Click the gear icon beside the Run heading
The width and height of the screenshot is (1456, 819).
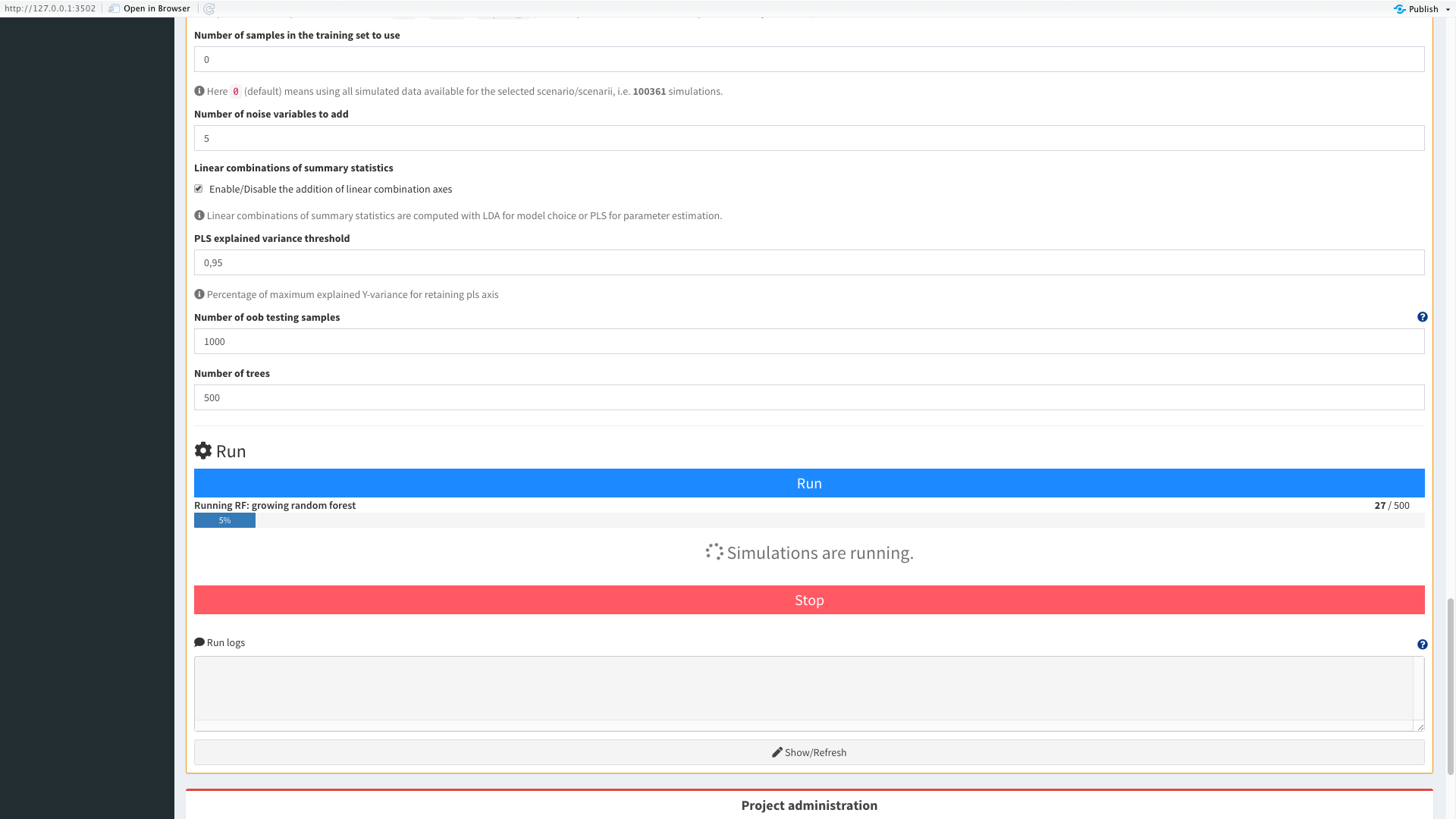click(x=202, y=450)
